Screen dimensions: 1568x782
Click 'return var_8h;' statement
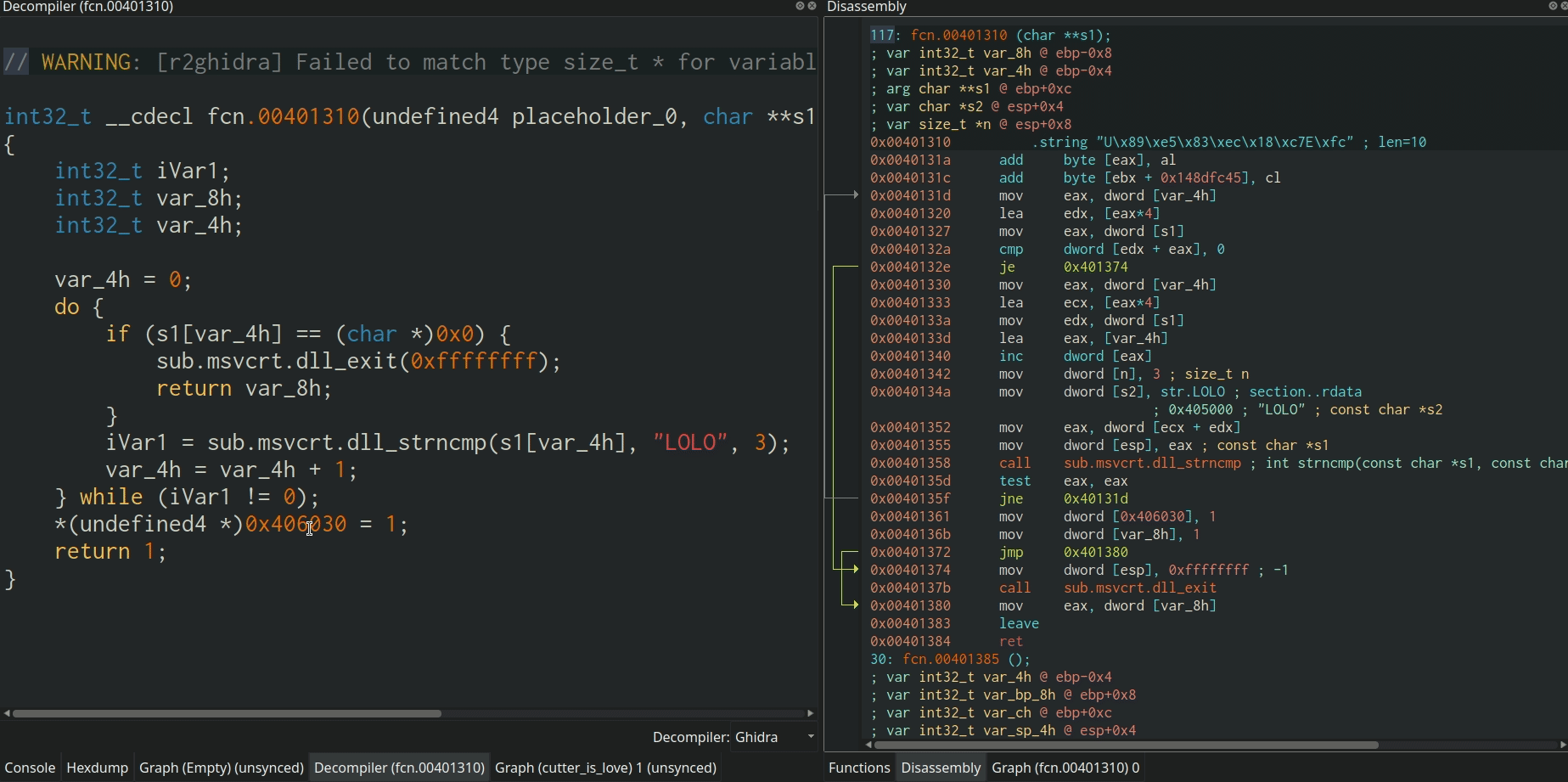pyautogui.click(x=244, y=388)
